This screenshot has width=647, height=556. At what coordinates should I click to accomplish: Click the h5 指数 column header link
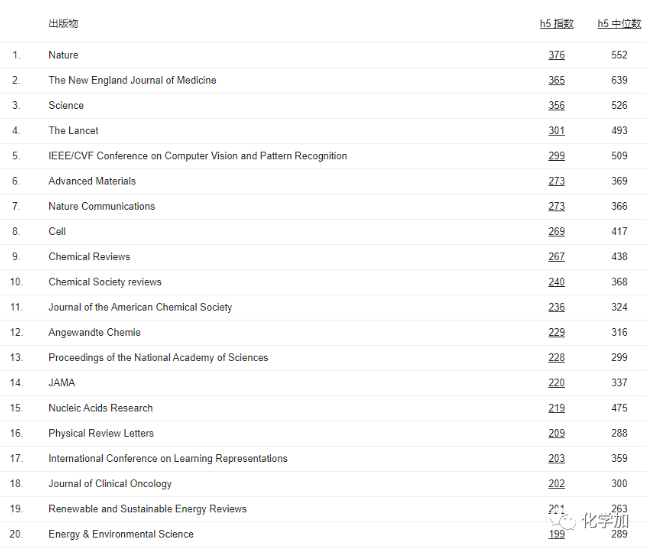click(x=556, y=23)
